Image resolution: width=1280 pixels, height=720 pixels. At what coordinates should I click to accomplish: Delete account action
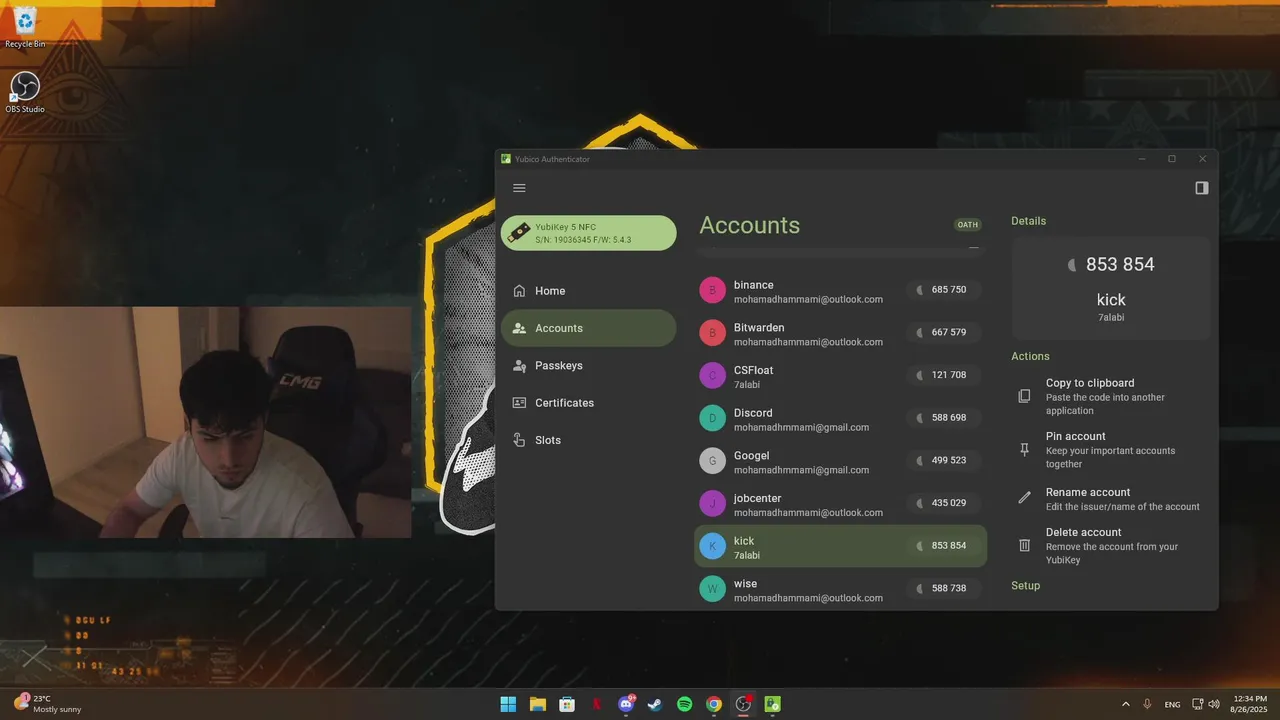point(1110,546)
